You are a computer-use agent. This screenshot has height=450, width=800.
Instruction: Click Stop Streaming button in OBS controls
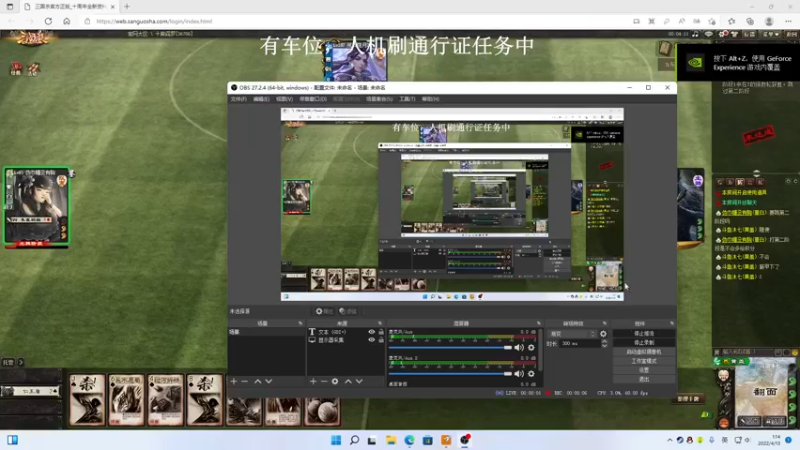click(x=644, y=334)
